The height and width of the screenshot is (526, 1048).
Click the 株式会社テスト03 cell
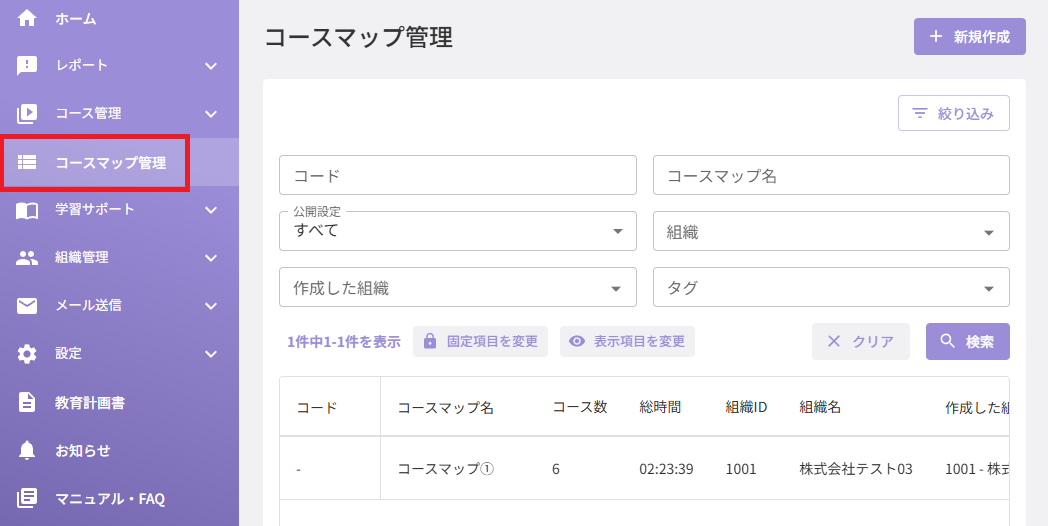tap(856, 469)
